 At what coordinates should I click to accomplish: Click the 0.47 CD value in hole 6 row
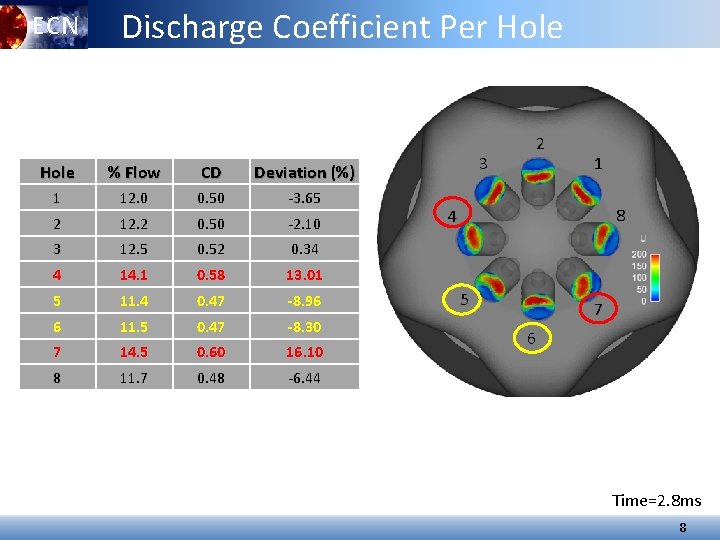pyautogui.click(x=211, y=326)
